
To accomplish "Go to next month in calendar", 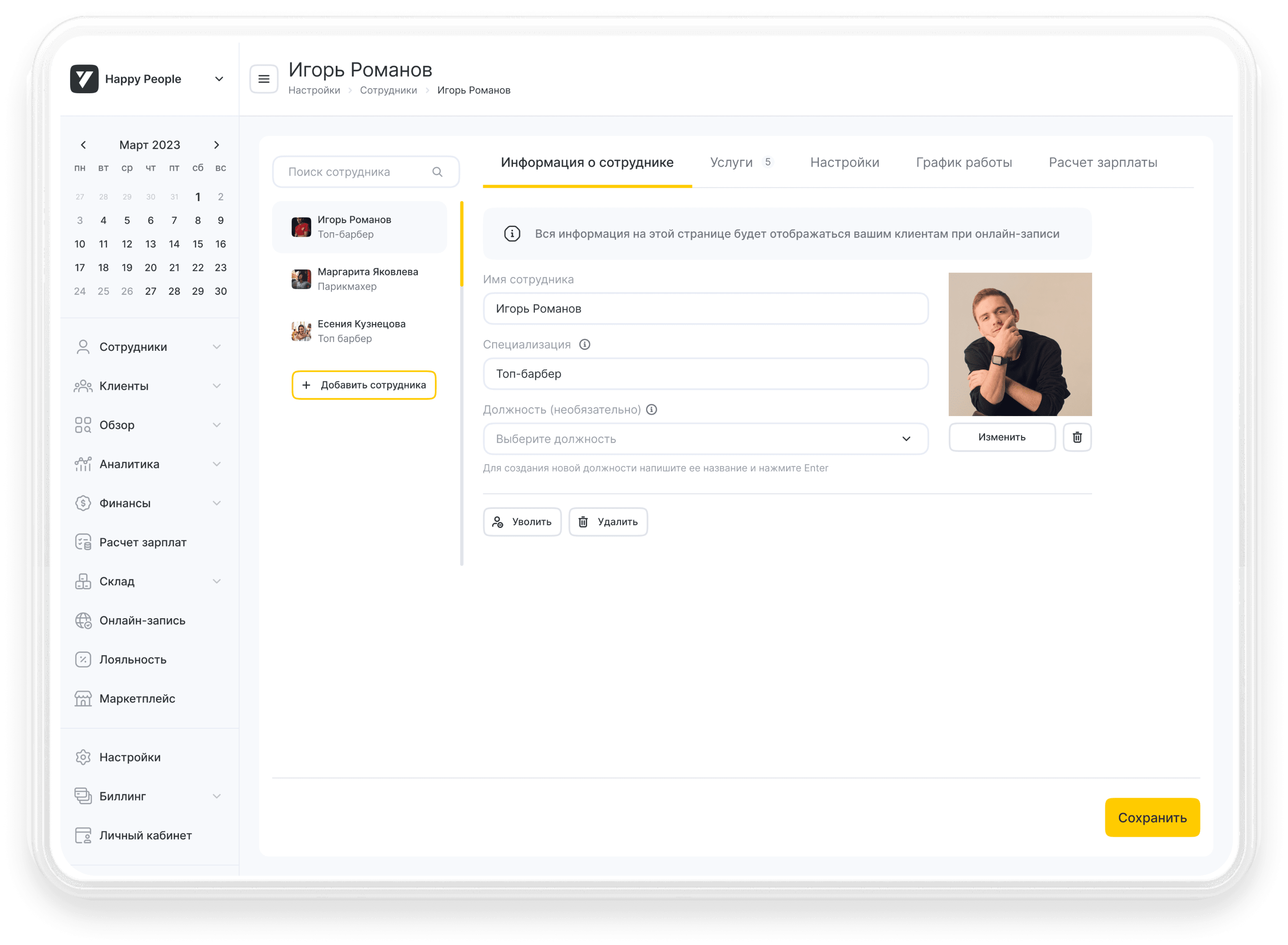I will [x=216, y=145].
